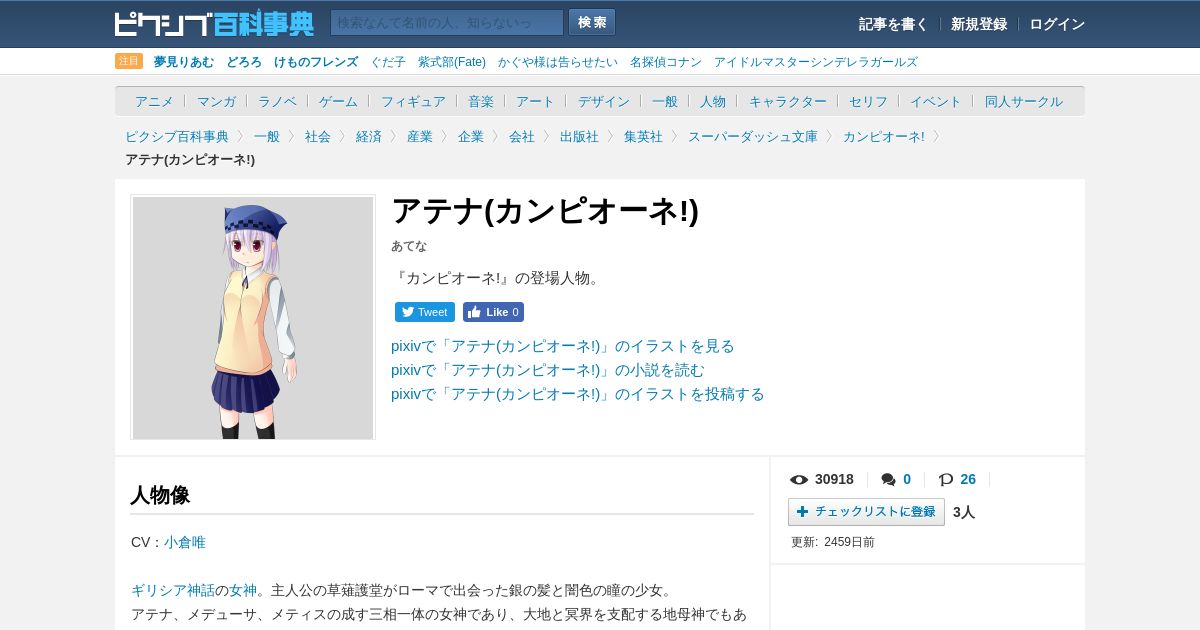Focus the search input field
1200x630 pixels.
pyautogui.click(x=447, y=22)
